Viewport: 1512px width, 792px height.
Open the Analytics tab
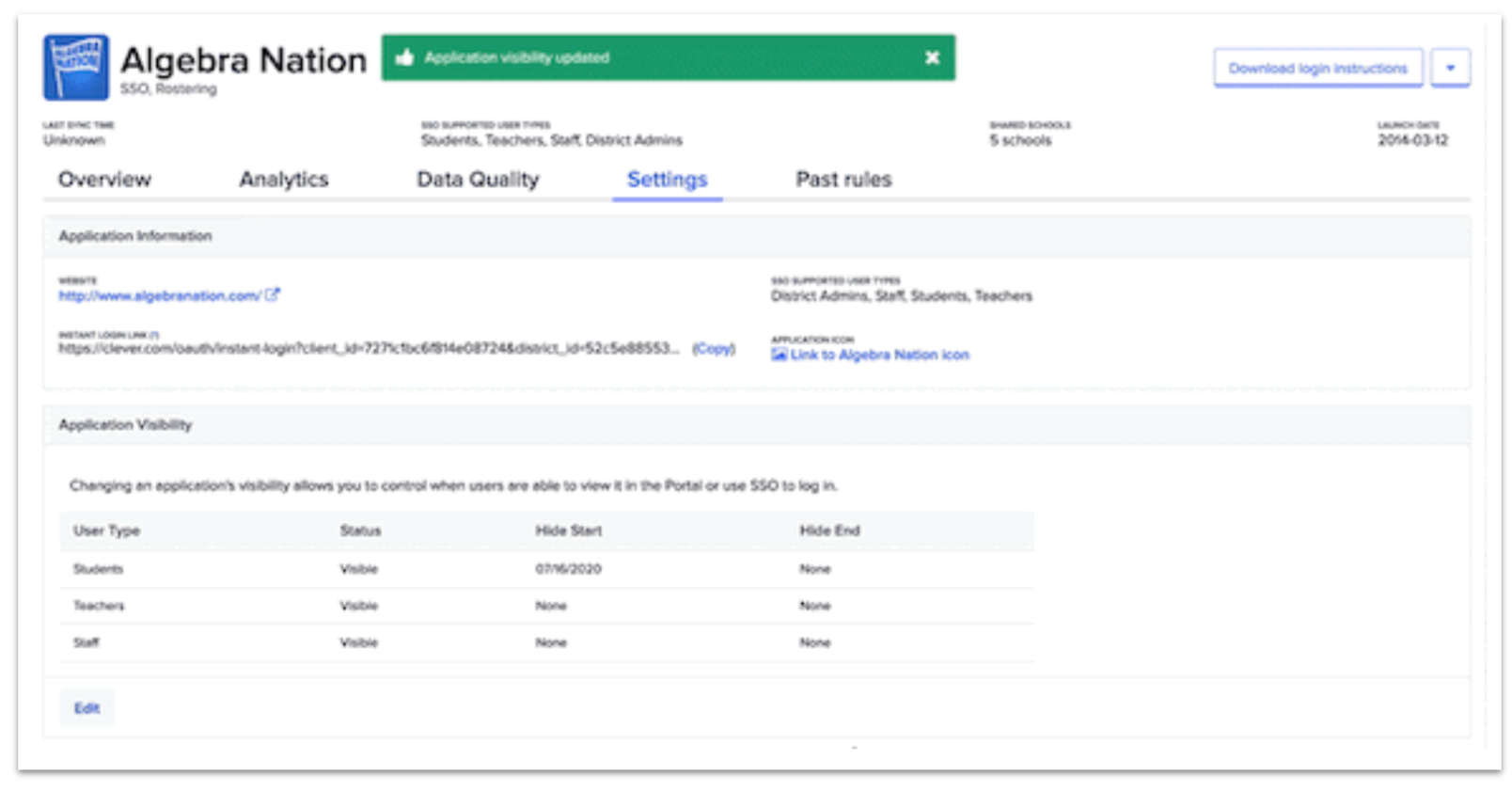click(283, 179)
